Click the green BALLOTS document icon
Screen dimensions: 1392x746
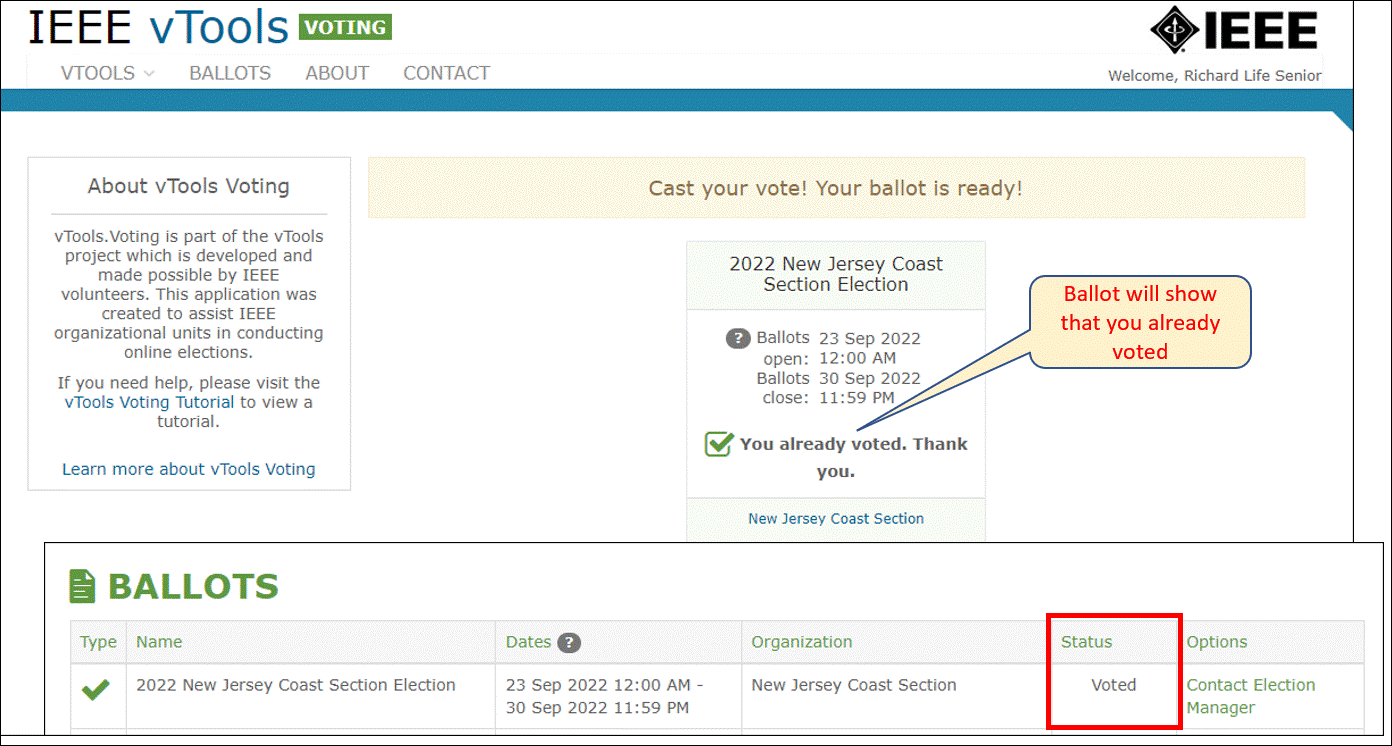[x=82, y=586]
